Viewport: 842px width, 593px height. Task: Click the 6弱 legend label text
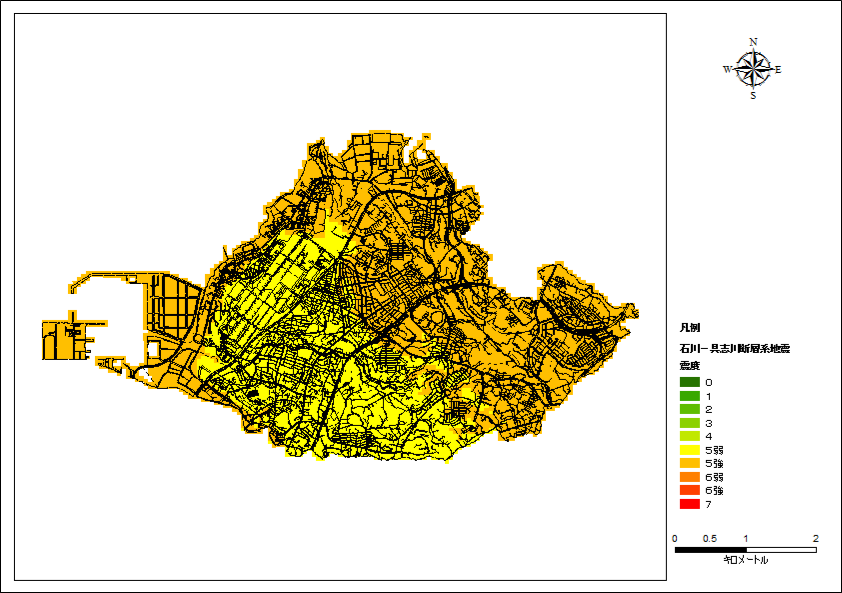pos(714,477)
